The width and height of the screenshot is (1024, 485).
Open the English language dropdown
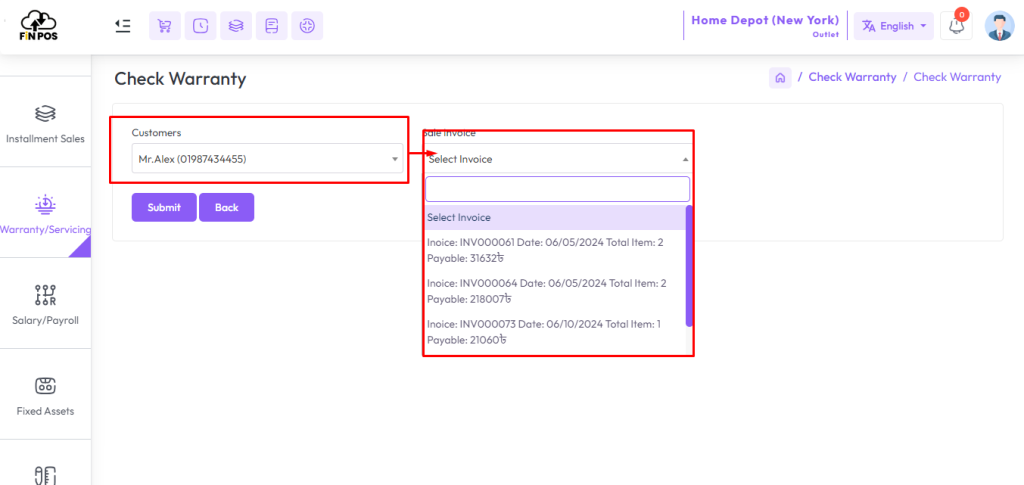(x=893, y=26)
